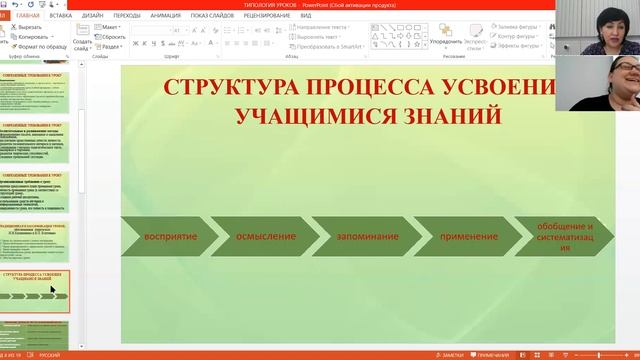Undo the last action in Quick Access toolbar
The height and width of the screenshot is (360, 640).
point(15,4)
